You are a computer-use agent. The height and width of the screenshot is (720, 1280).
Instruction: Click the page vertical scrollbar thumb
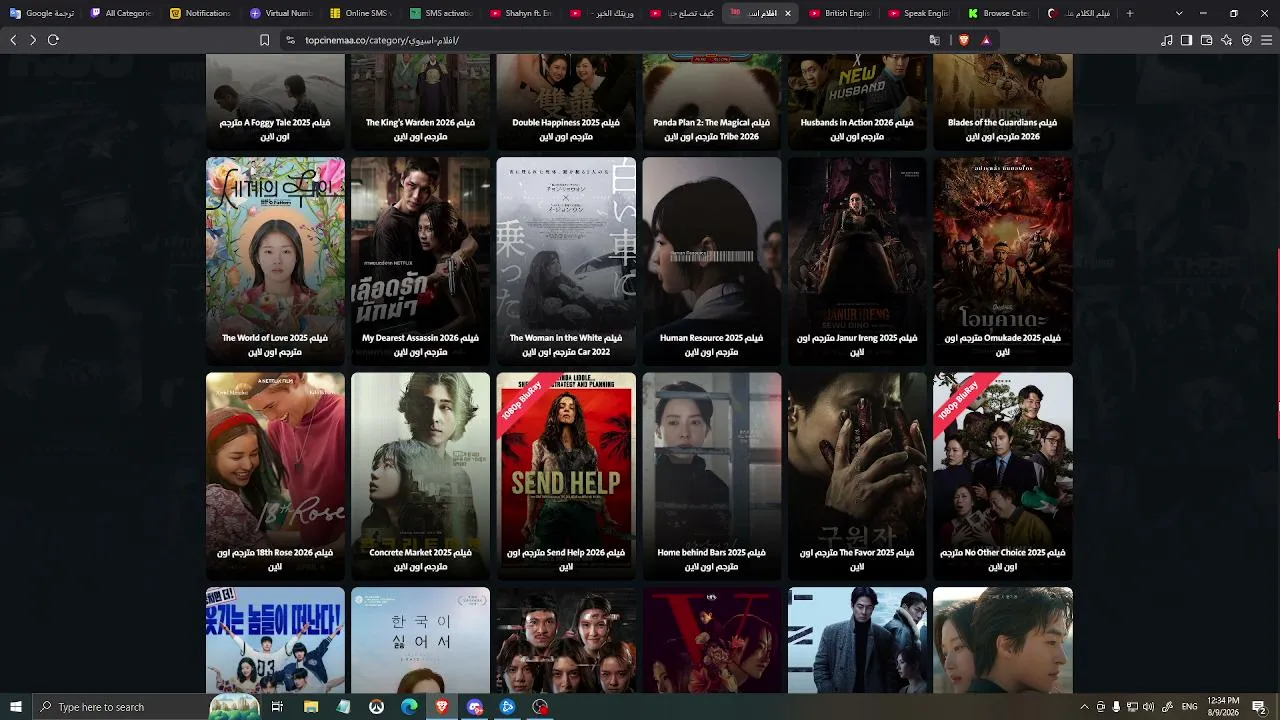click(x=1277, y=342)
